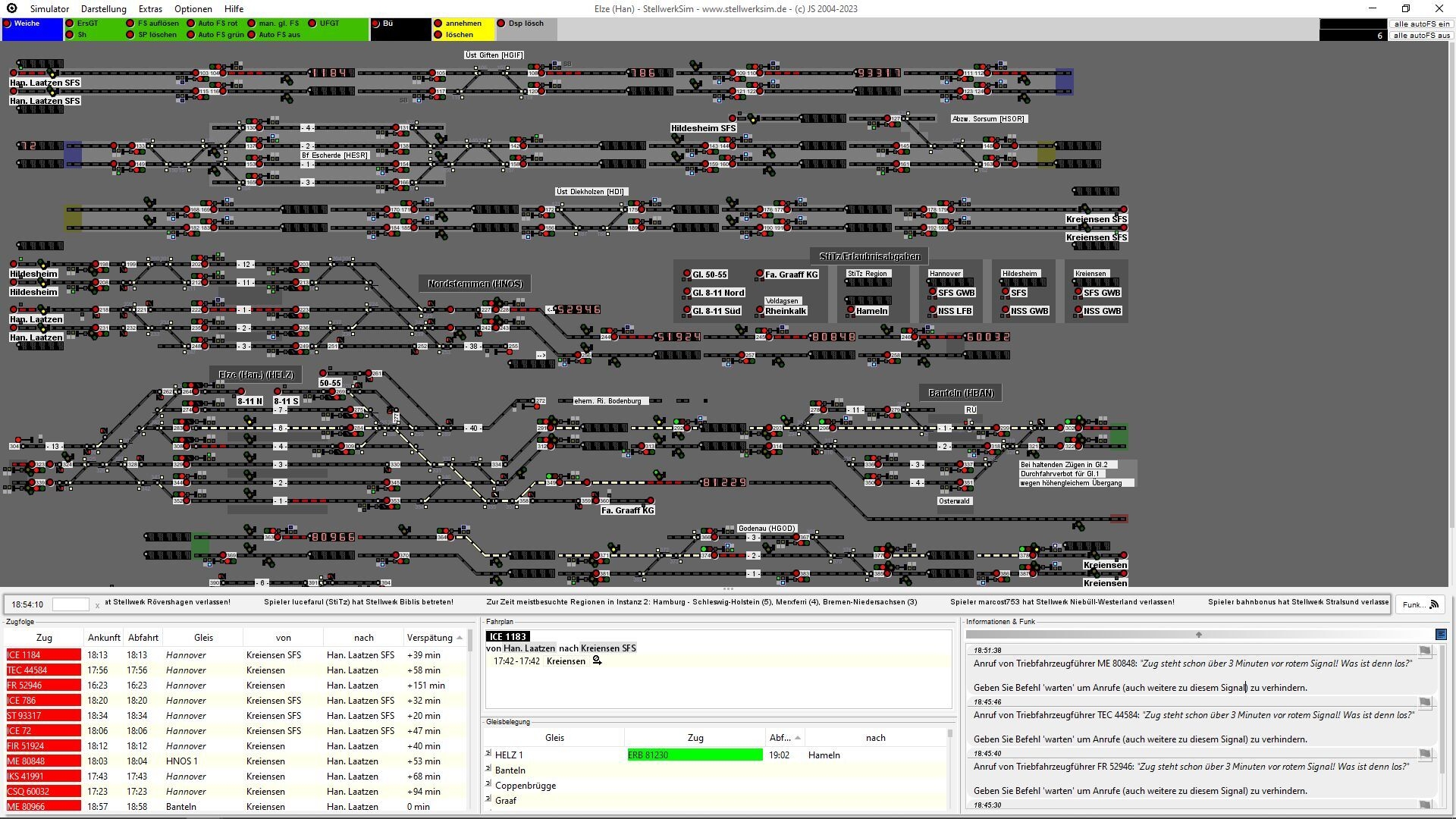Select the Bü mode radio button

[376, 24]
